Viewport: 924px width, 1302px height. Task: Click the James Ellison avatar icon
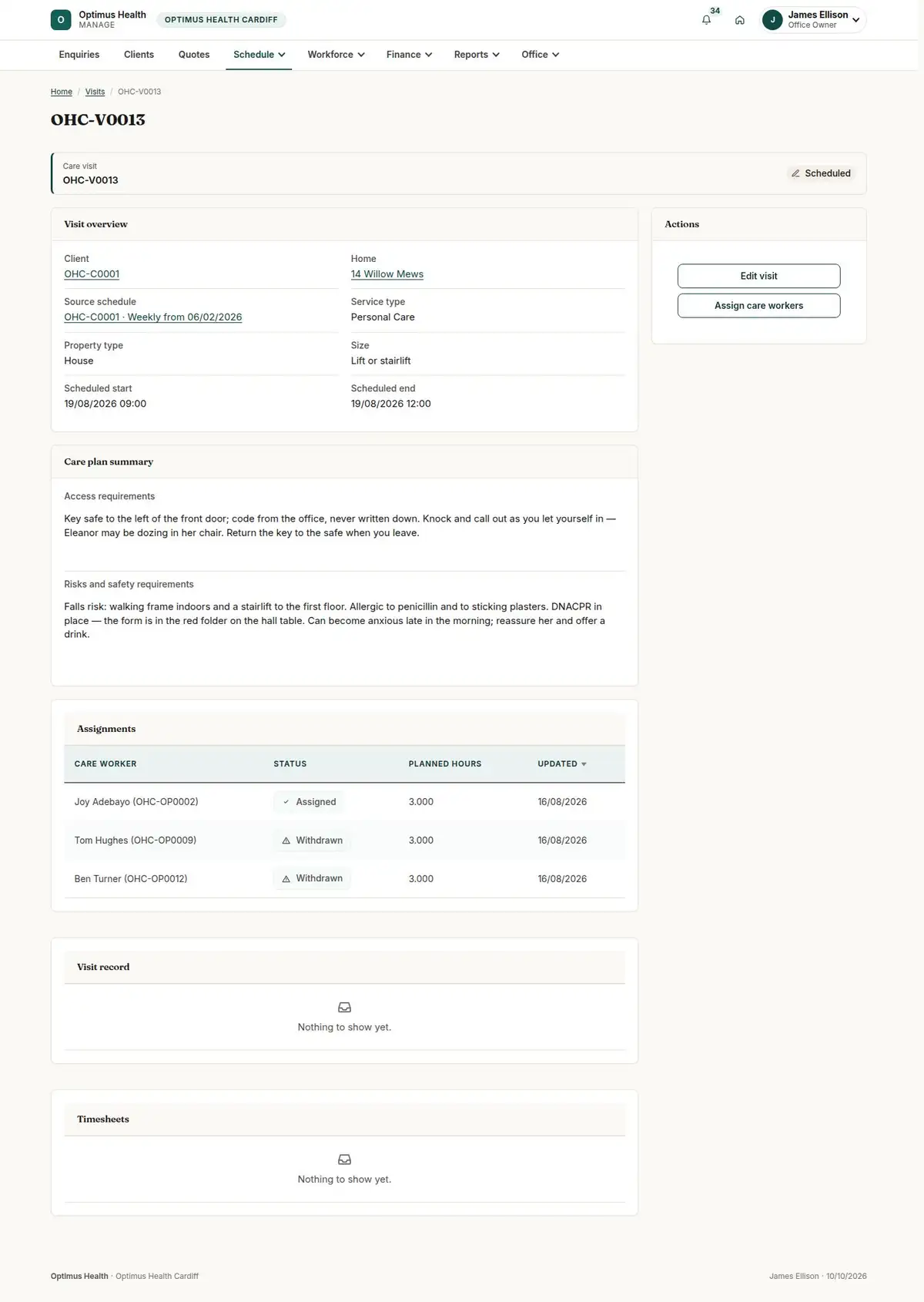(x=772, y=20)
